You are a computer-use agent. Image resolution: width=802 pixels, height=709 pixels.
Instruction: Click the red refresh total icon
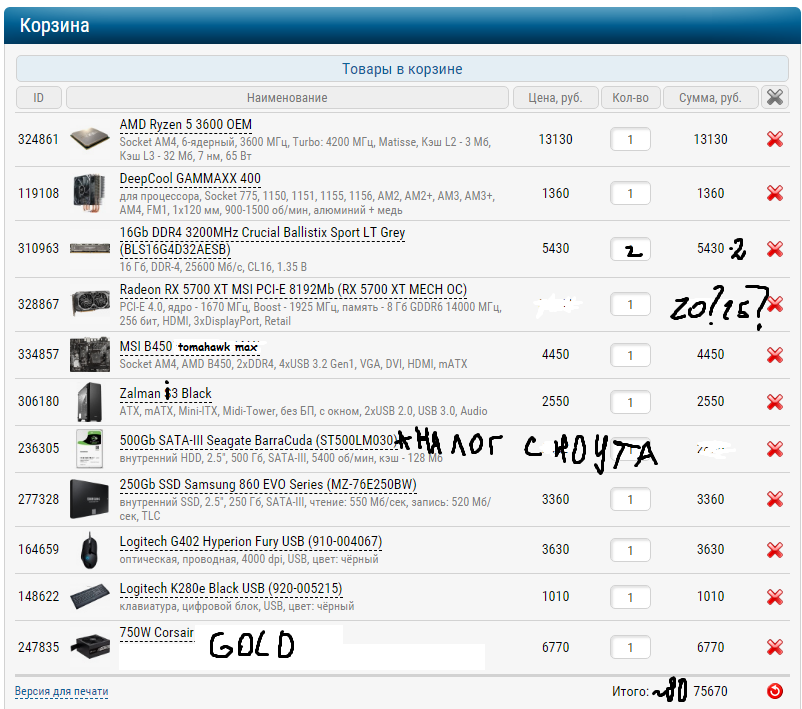(775, 691)
